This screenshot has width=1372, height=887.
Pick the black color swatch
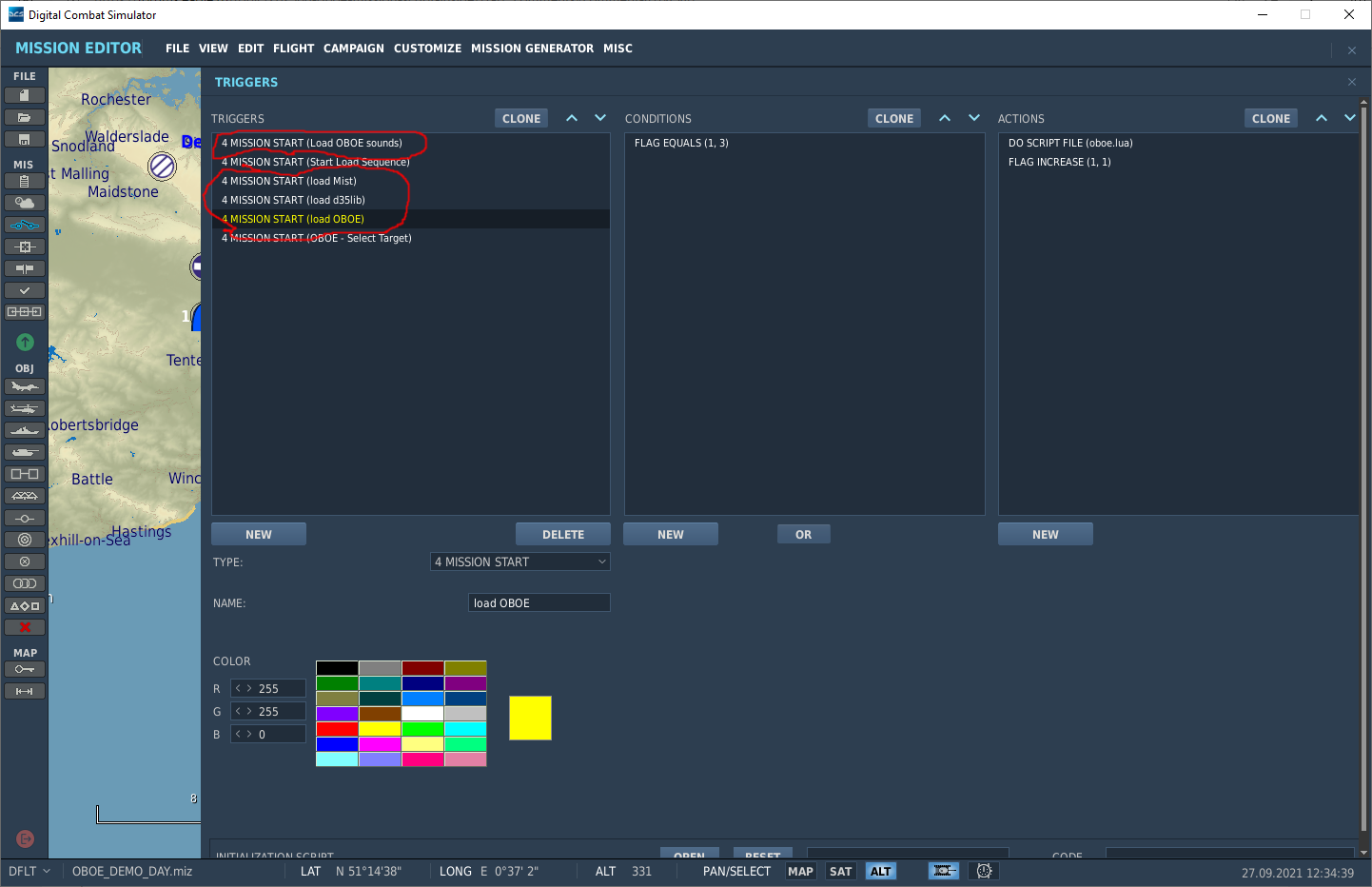click(337, 668)
